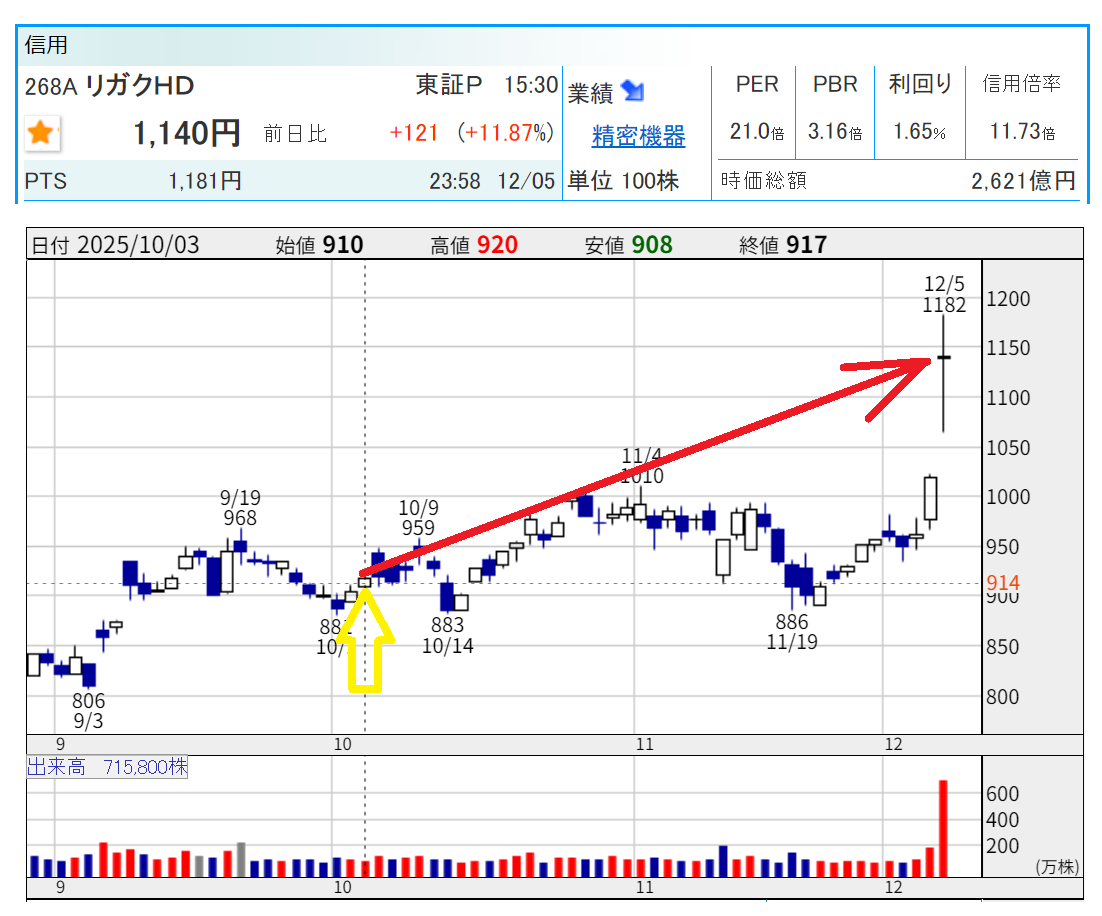Select the 886 11/19 low label
Viewport: 1102px width, 916px height.
(792, 633)
